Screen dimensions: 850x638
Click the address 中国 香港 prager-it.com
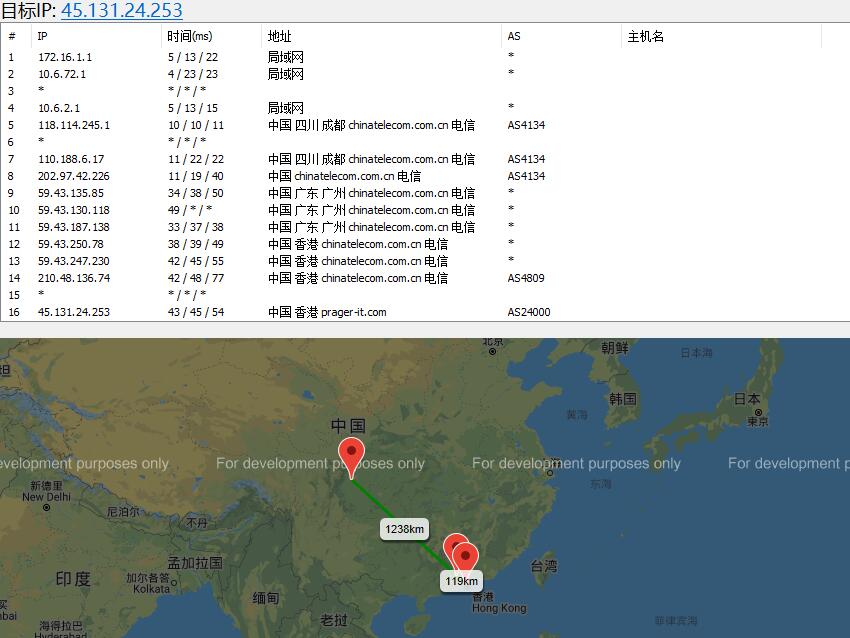pos(327,312)
